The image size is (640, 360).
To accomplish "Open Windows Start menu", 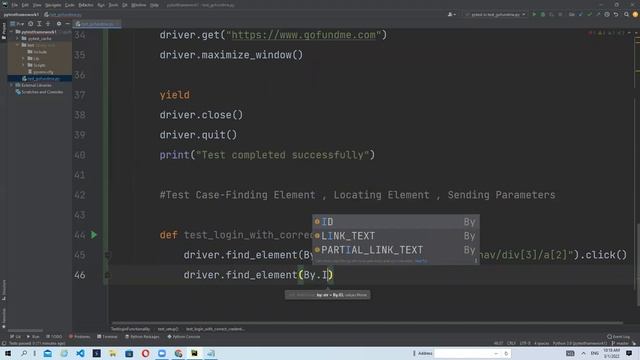I will [x=8, y=353].
